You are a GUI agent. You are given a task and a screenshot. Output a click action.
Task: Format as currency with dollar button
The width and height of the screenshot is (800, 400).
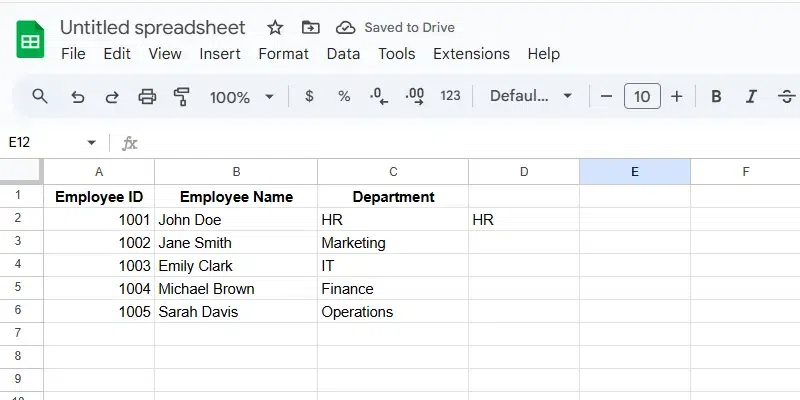pyautogui.click(x=309, y=97)
